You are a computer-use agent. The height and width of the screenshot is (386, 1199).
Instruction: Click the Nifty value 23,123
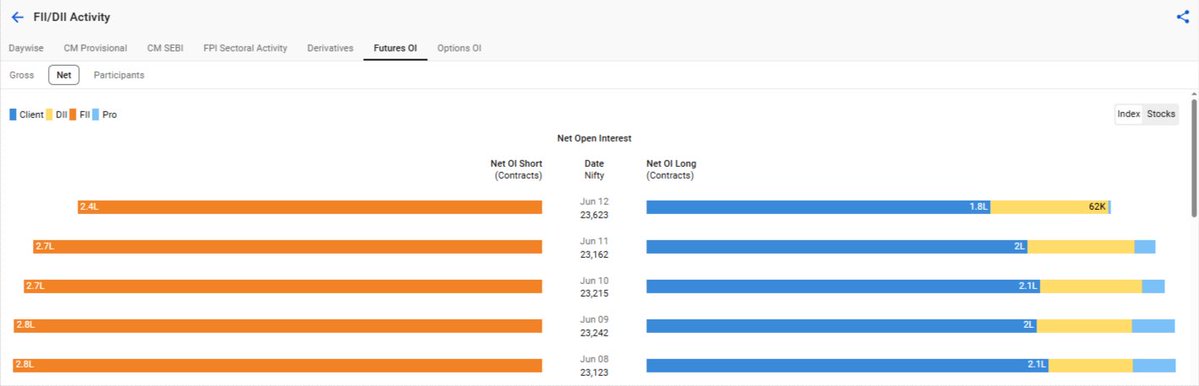(x=594, y=373)
